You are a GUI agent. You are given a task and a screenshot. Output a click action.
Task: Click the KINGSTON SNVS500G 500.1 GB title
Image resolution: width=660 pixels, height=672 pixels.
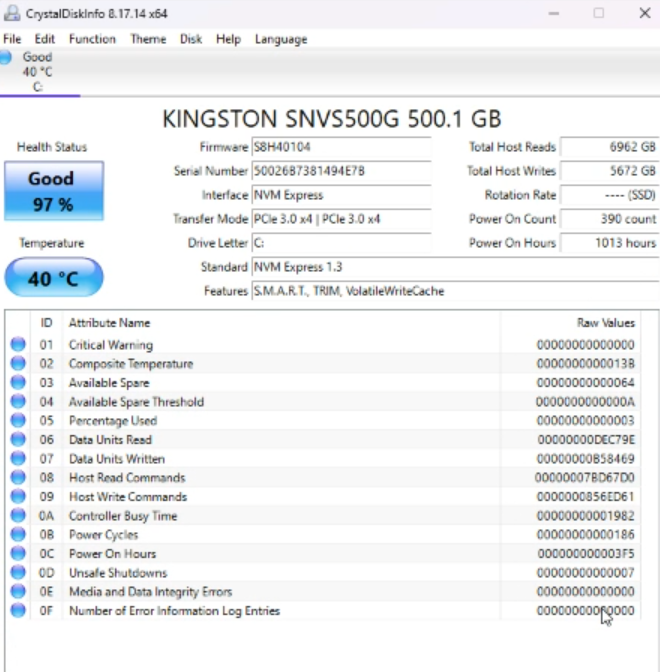pos(332,119)
